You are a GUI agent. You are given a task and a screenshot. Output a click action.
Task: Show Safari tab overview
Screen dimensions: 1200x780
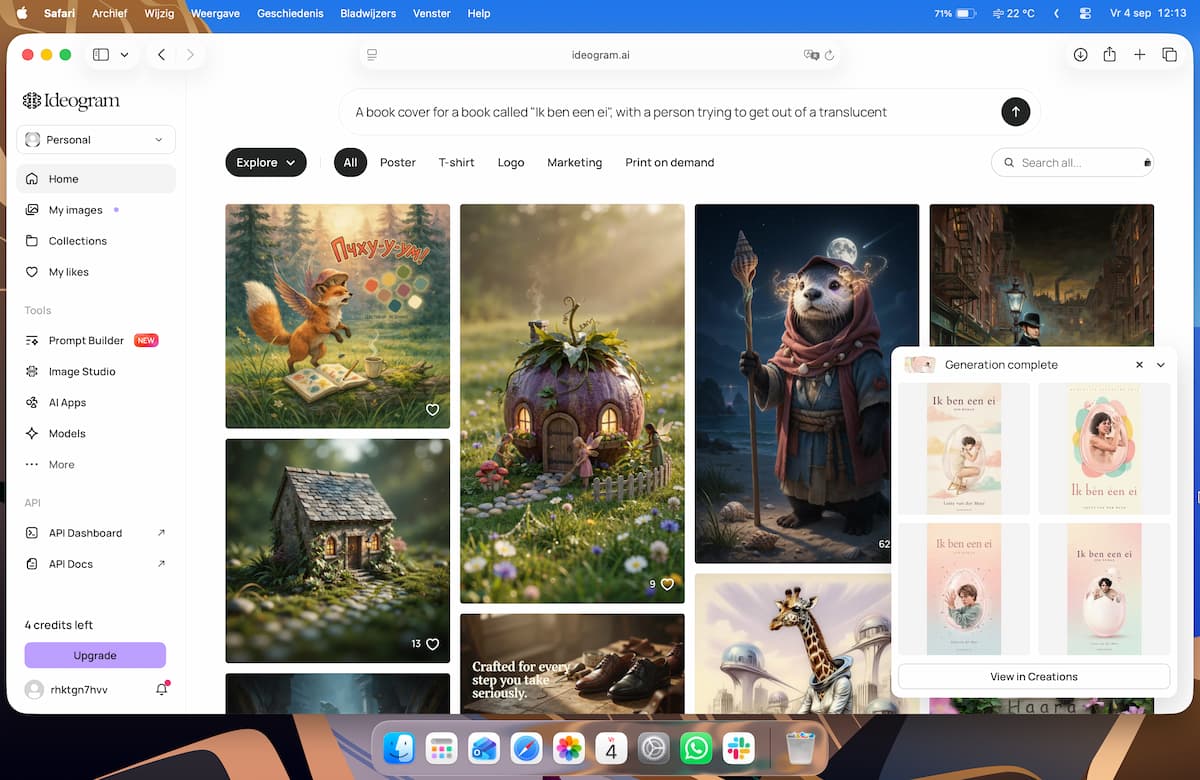1169,55
